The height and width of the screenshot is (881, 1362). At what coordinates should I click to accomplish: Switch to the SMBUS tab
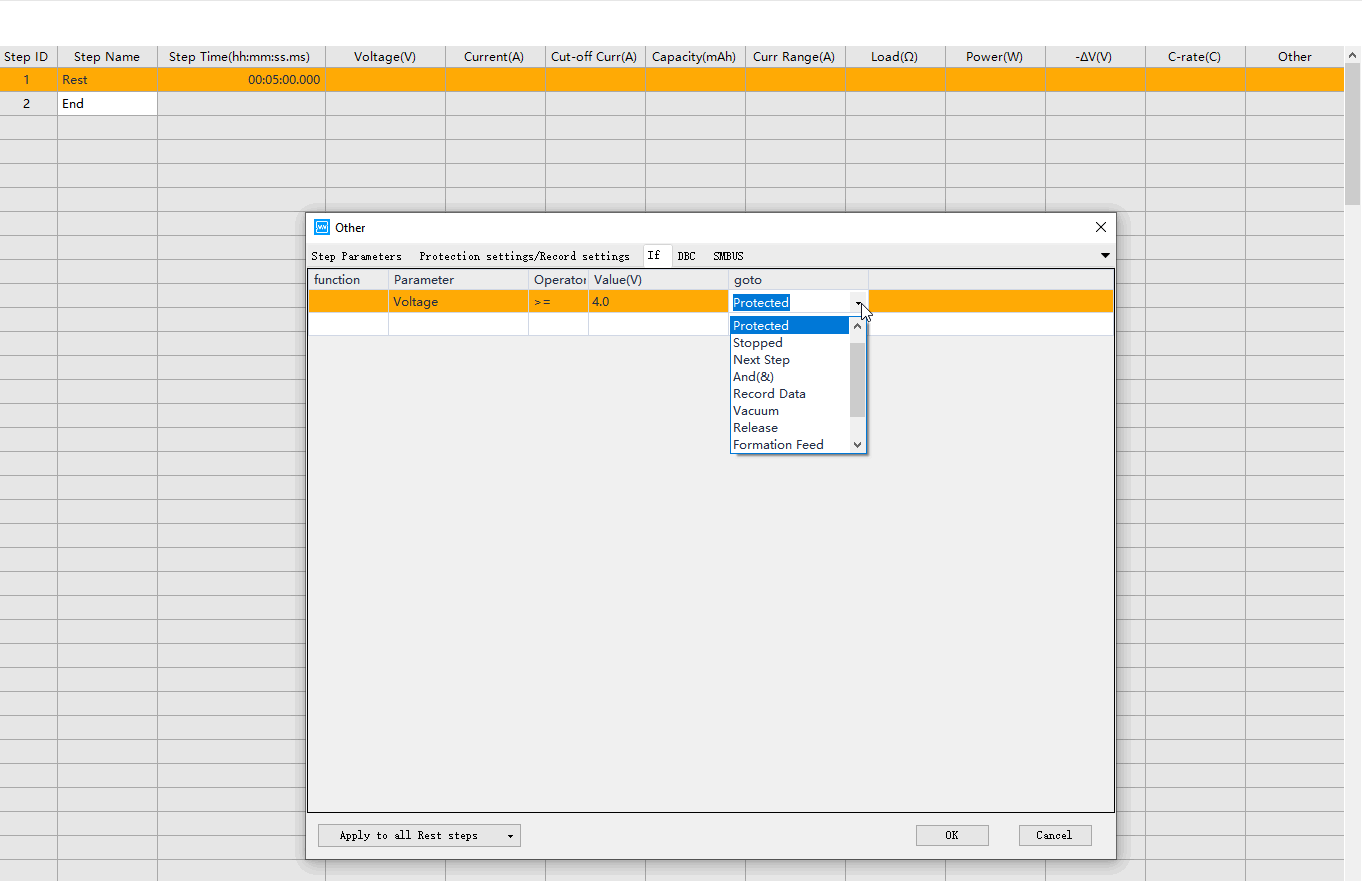point(728,257)
